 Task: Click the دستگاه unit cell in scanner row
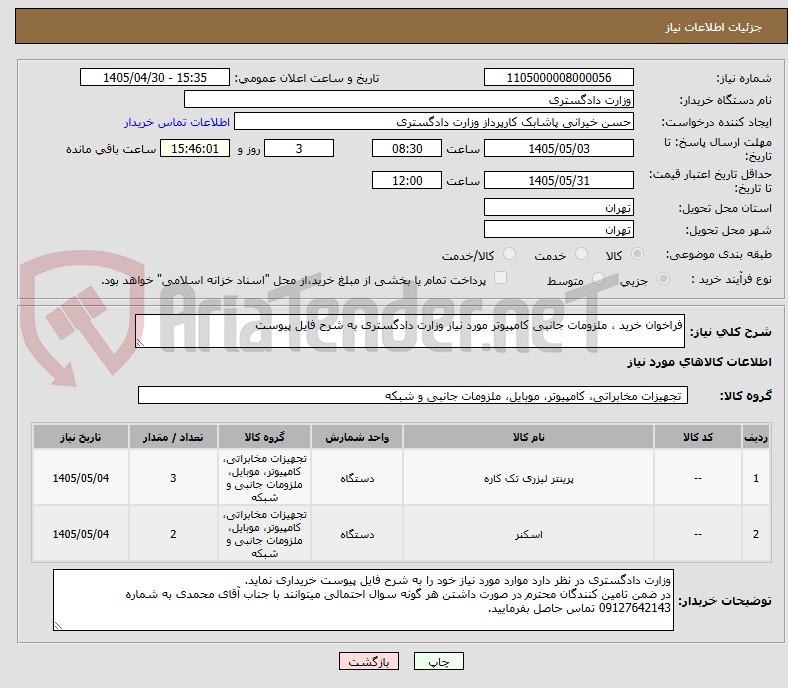[x=357, y=534]
